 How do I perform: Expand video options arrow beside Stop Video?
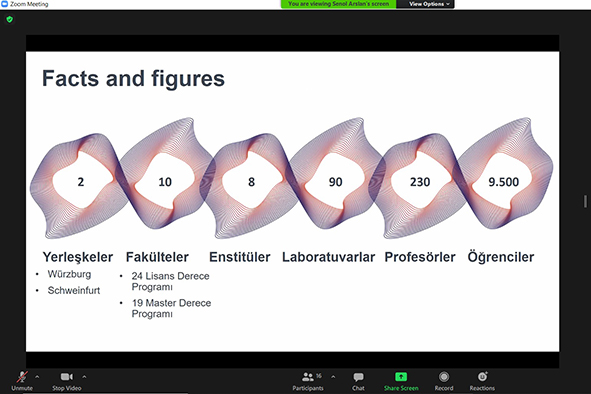coord(84,376)
